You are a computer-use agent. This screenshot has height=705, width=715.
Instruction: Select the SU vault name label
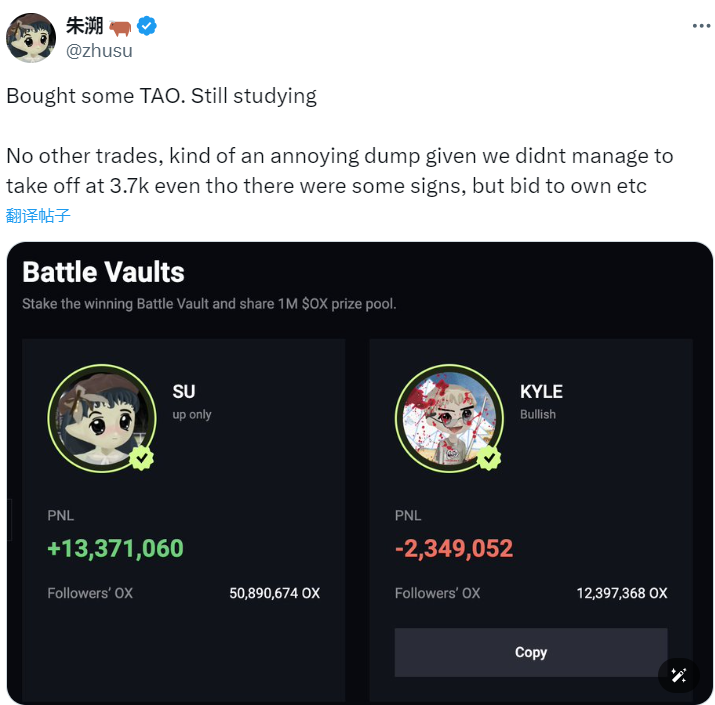(183, 392)
